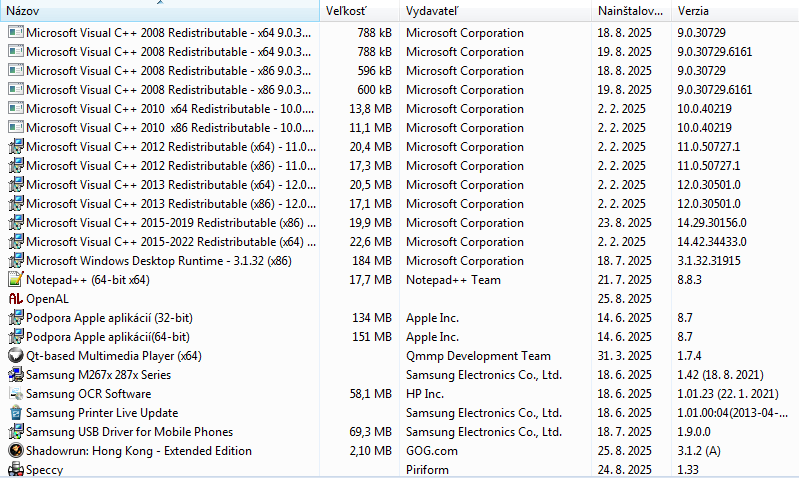Screen dimensions: 799x478
Task: Click install date 21. 7. 2025
Action: click(x=624, y=280)
